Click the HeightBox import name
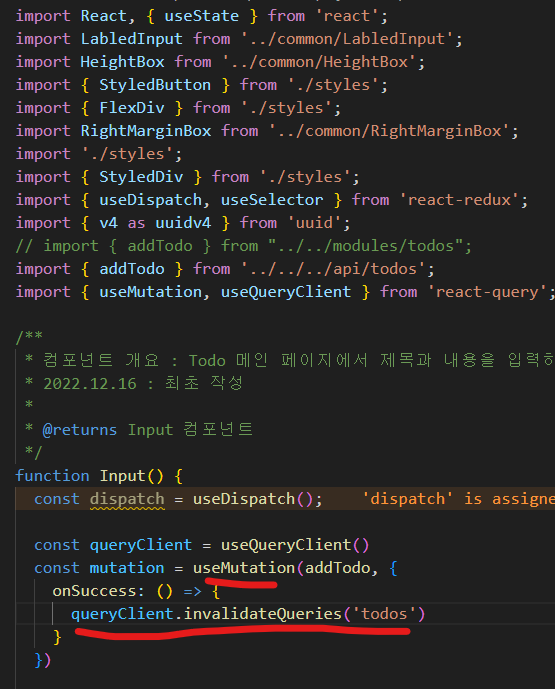Screen dimensions: 555x689 122,62
